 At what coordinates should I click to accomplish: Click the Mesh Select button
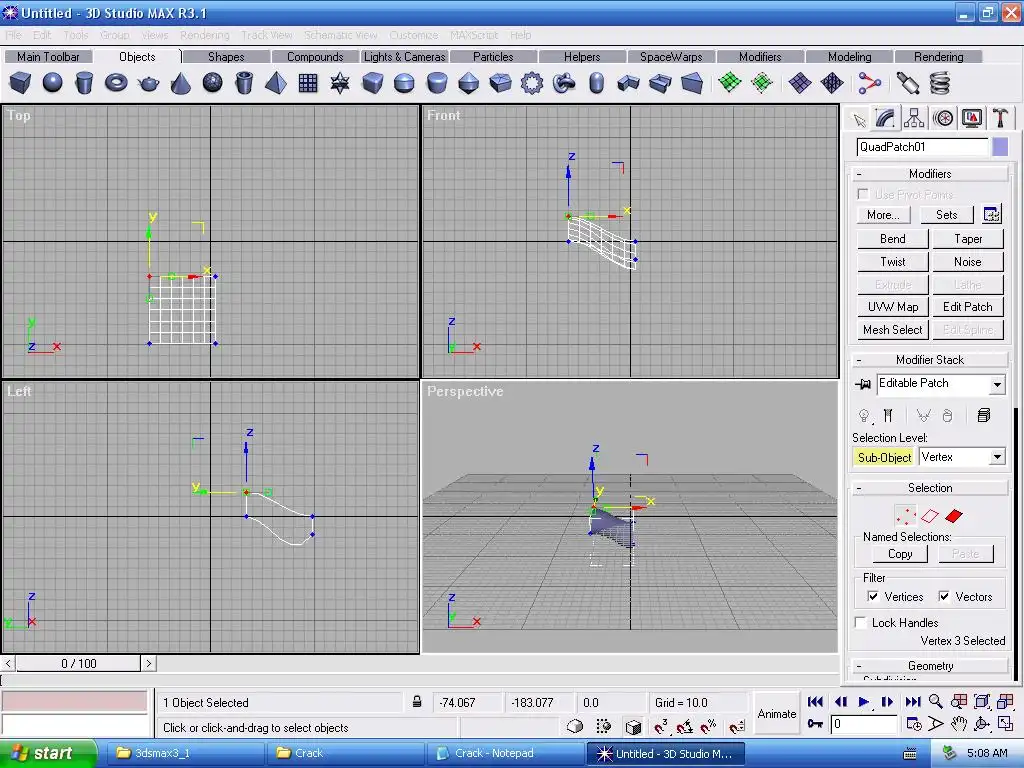pos(893,330)
